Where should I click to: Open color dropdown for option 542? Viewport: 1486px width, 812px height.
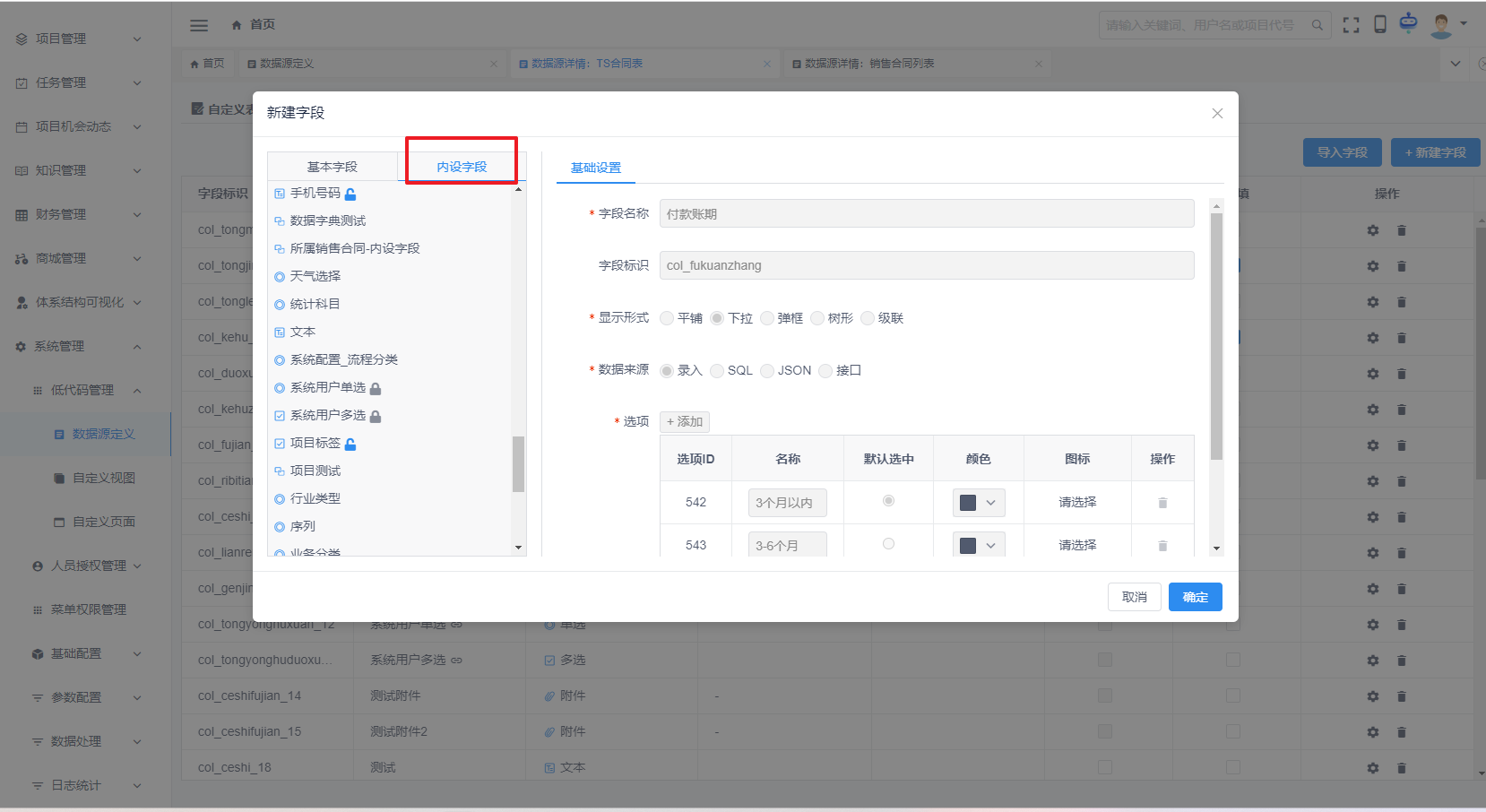[979, 503]
